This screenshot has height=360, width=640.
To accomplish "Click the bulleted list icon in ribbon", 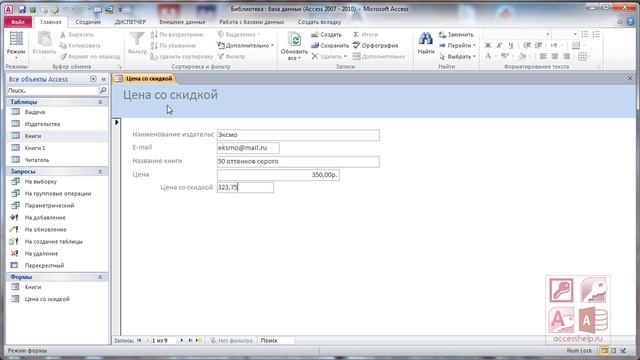I will pyautogui.click(x=585, y=35).
